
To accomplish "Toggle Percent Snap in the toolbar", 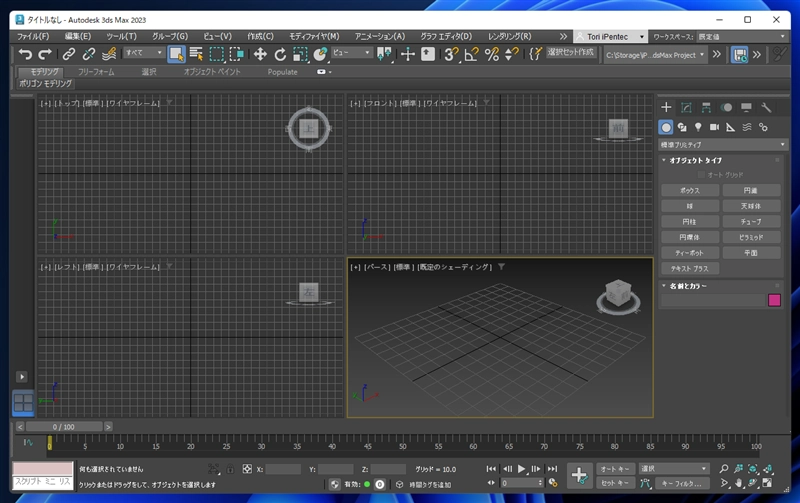I will point(492,54).
